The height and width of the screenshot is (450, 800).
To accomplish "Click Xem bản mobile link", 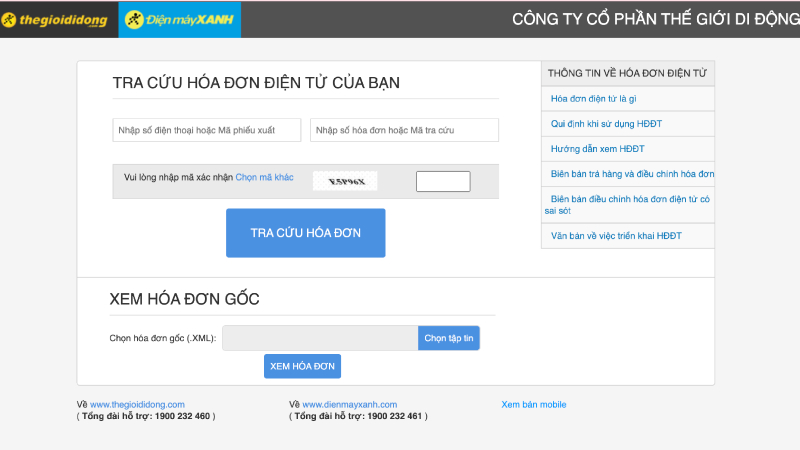I will tap(534, 404).
